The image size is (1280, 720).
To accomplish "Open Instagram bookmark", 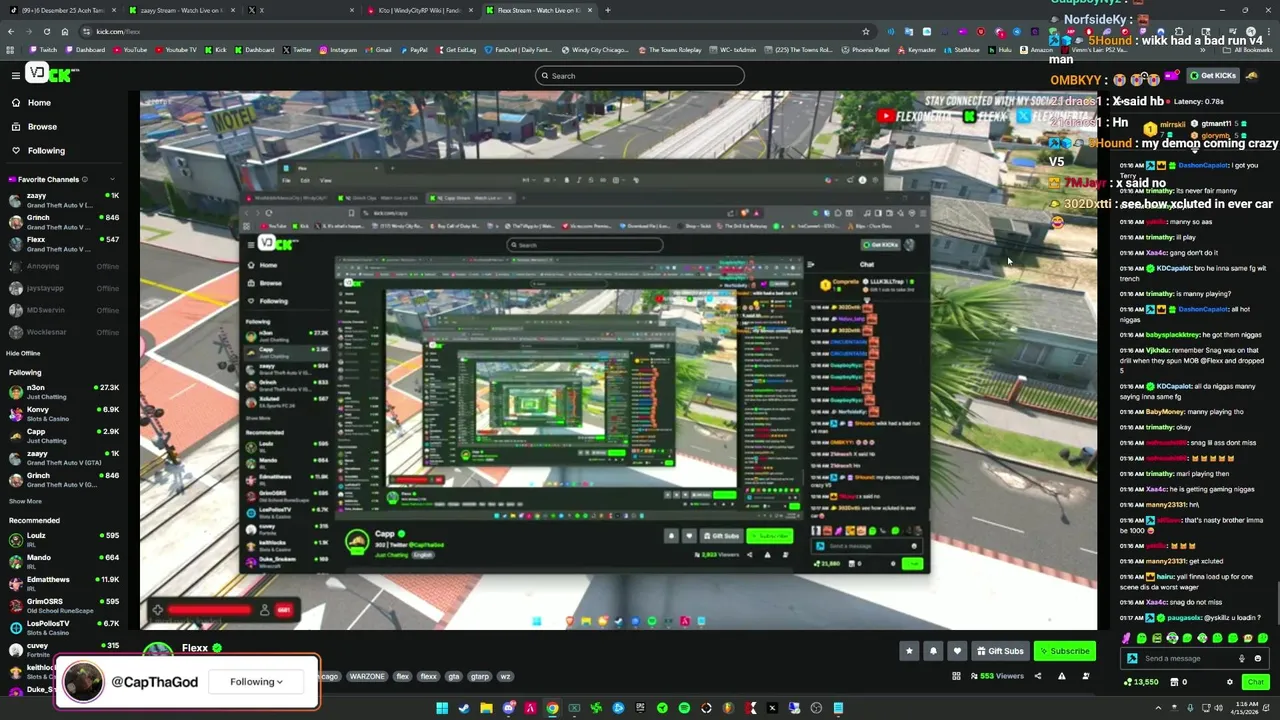I will [338, 49].
